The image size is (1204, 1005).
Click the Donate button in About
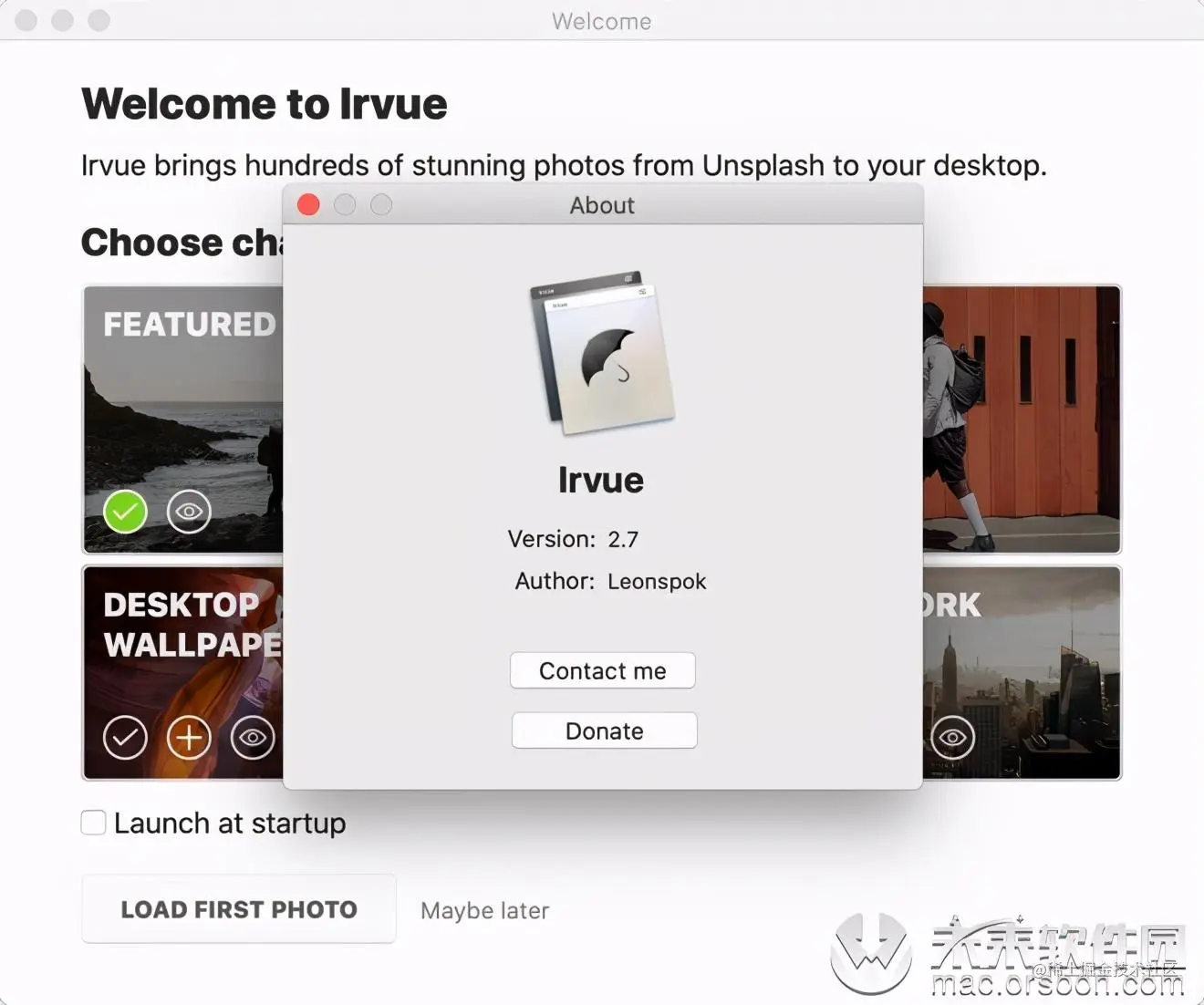coord(605,731)
